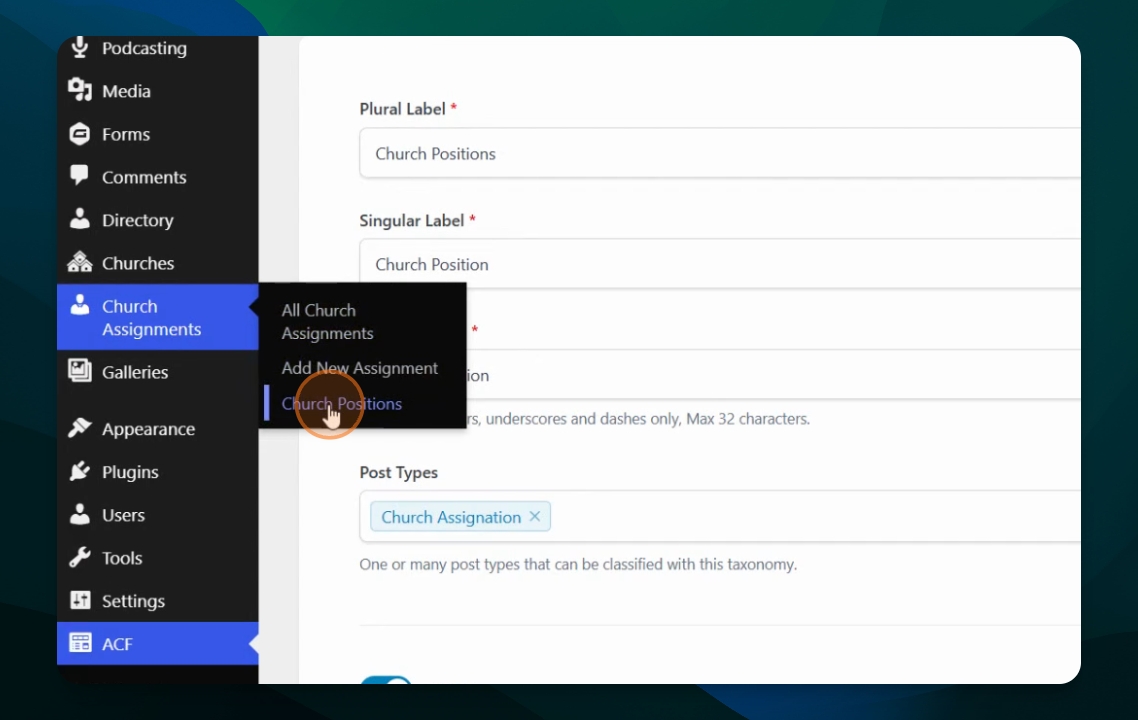The height and width of the screenshot is (720, 1138).
Task: Remove Church Assignation tag via X icon
Action: pyautogui.click(x=535, y=516)
